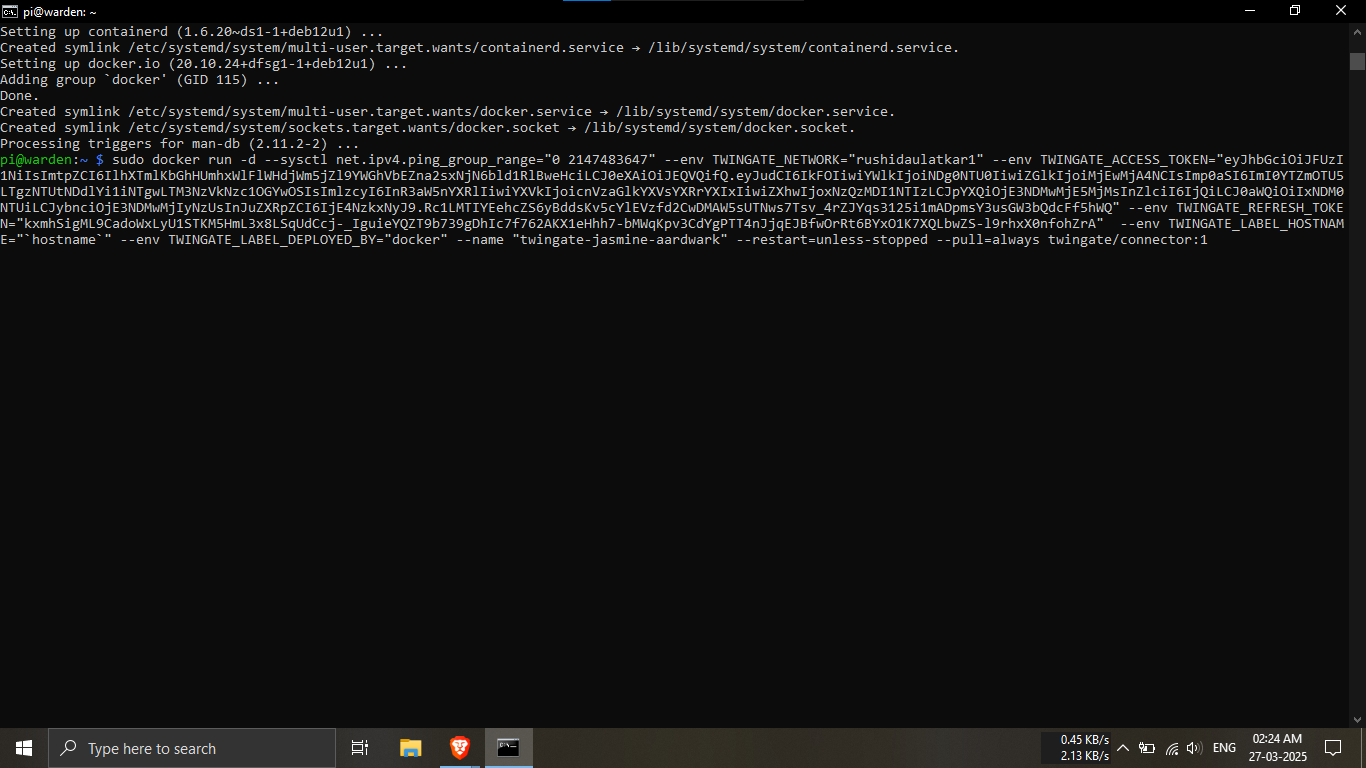Switch the ENG input language indicator
Viewport: 1366px width, 768px height.
coord(1224,748)
